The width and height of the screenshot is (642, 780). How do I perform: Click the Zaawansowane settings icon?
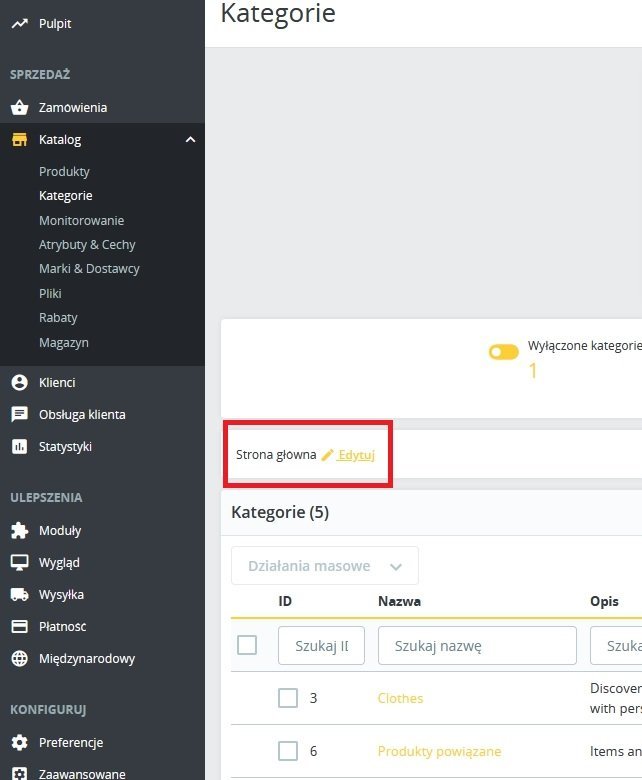click(x=19, y=774)
